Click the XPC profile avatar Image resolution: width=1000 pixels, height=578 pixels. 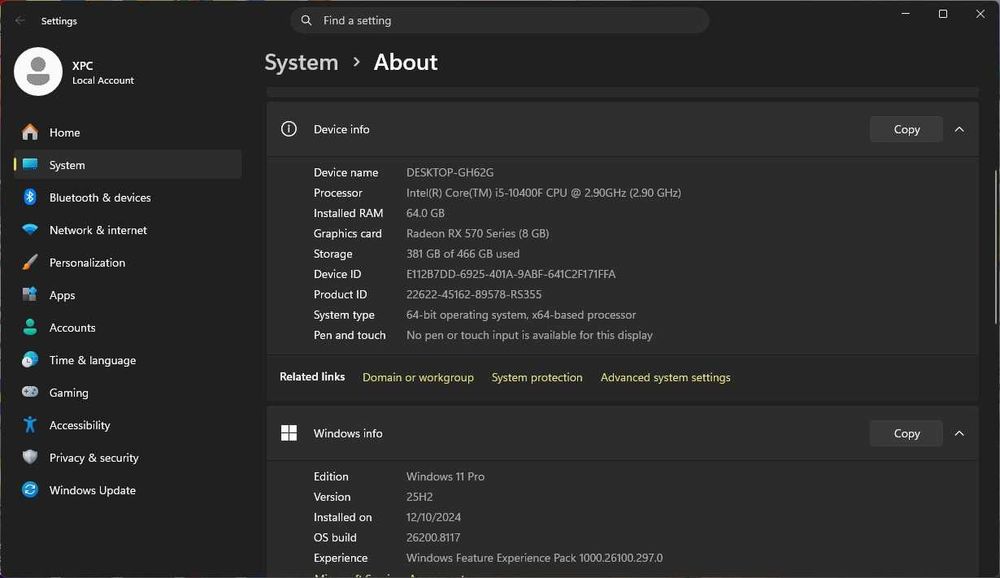(x=38, y=71)
